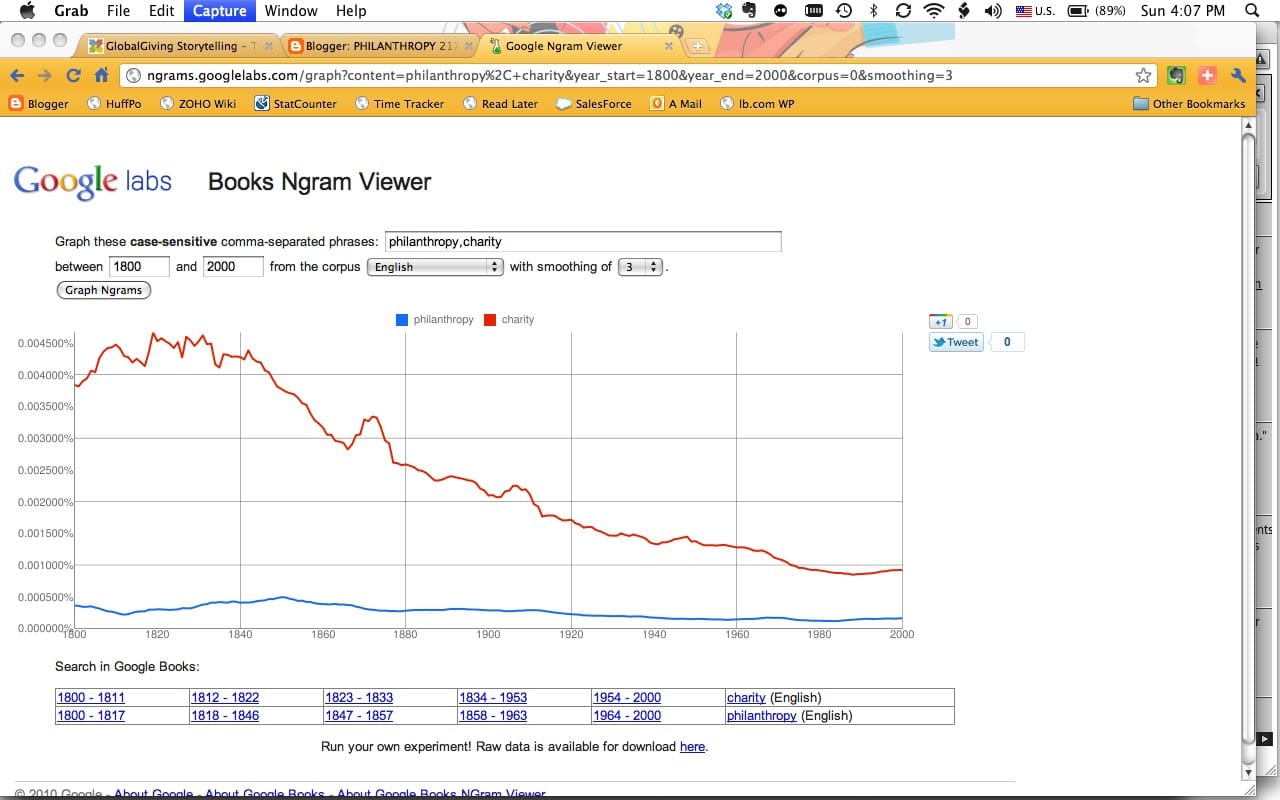Screen dimensions: 1280x800
Task: Open the 1800 - 1811 charity link
Action: (x=91, y=698)
